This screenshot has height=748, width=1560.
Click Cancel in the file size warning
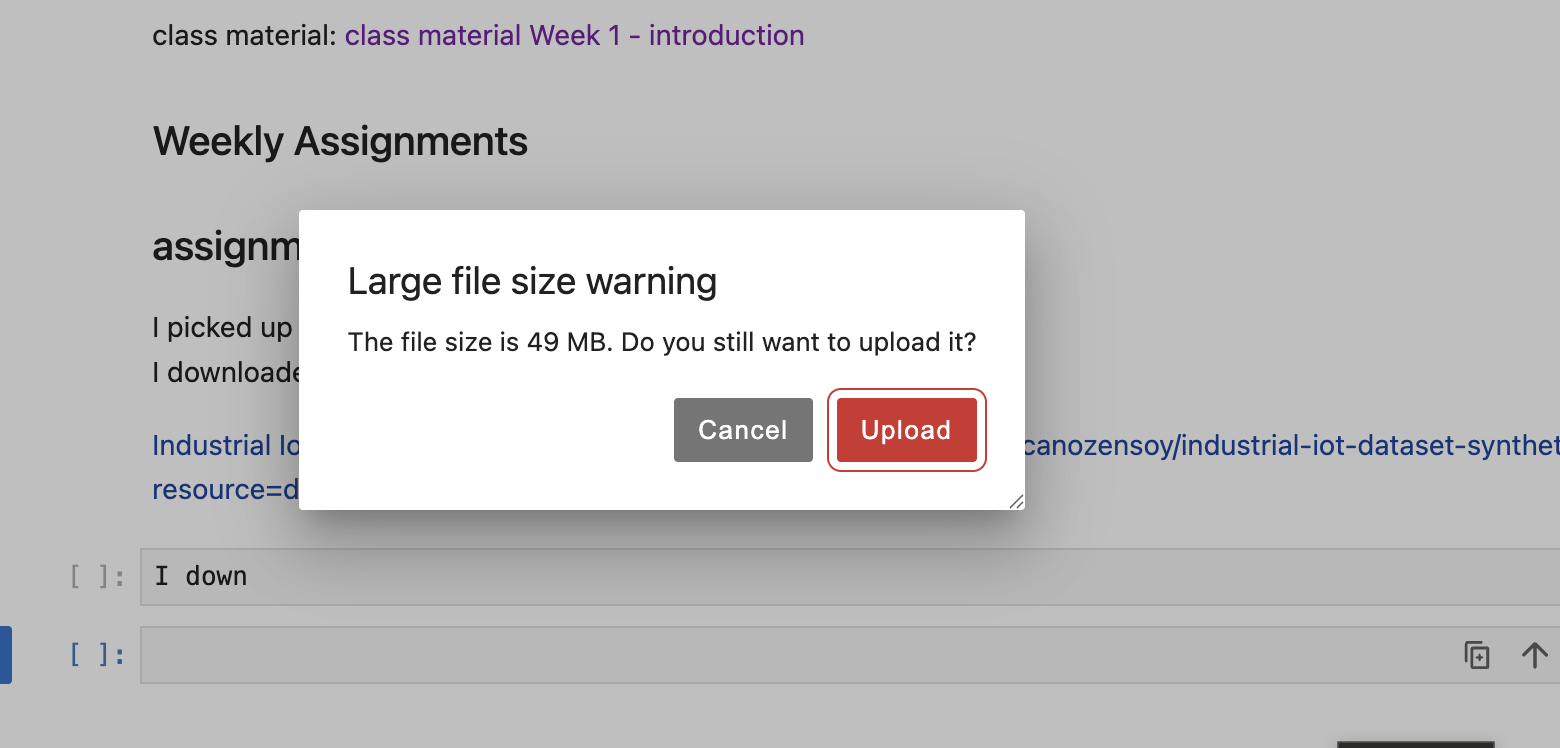pyautogui.click(x=742, y=430)
